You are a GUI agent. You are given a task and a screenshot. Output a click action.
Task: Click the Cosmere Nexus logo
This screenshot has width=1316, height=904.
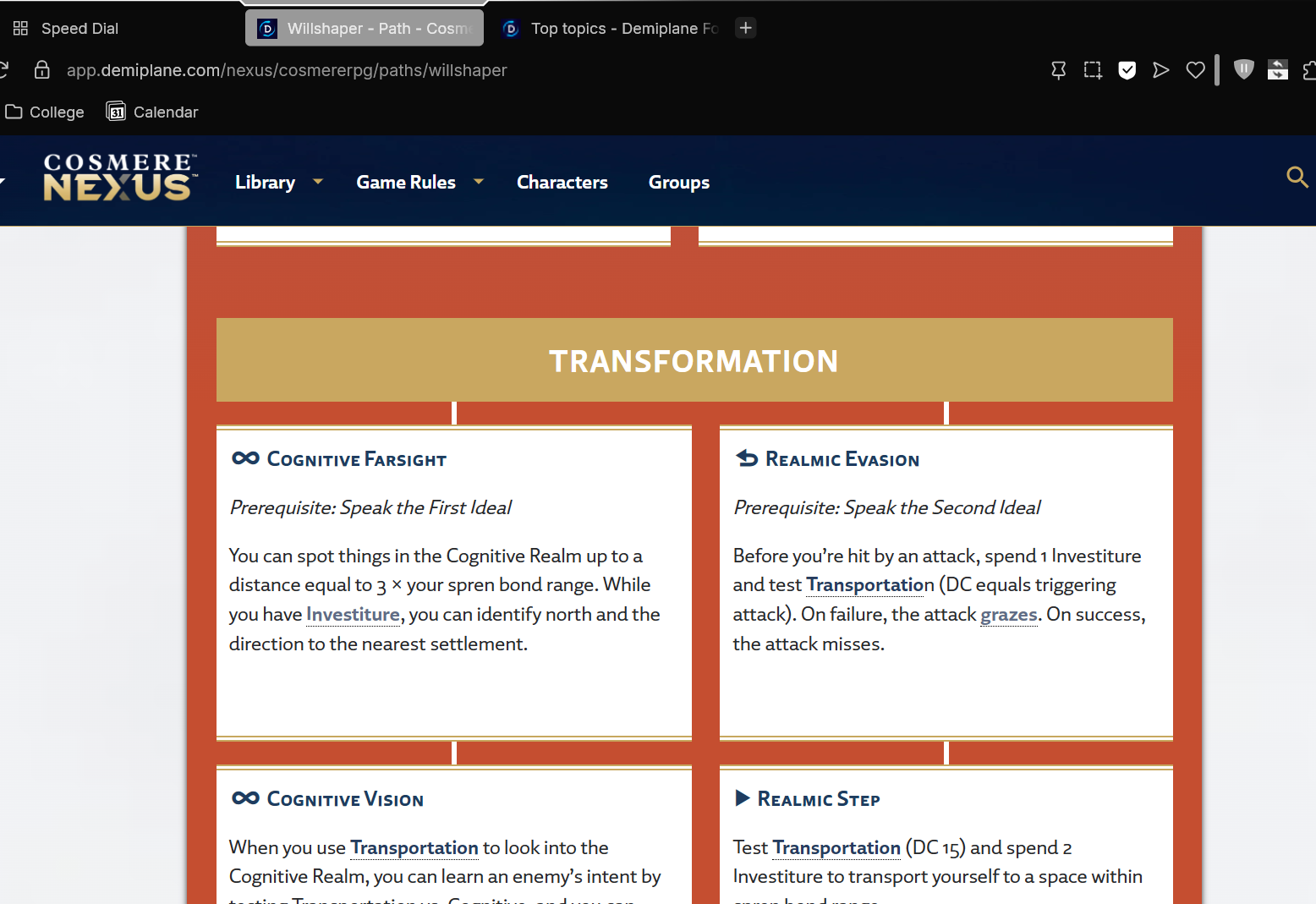point(120,178)
